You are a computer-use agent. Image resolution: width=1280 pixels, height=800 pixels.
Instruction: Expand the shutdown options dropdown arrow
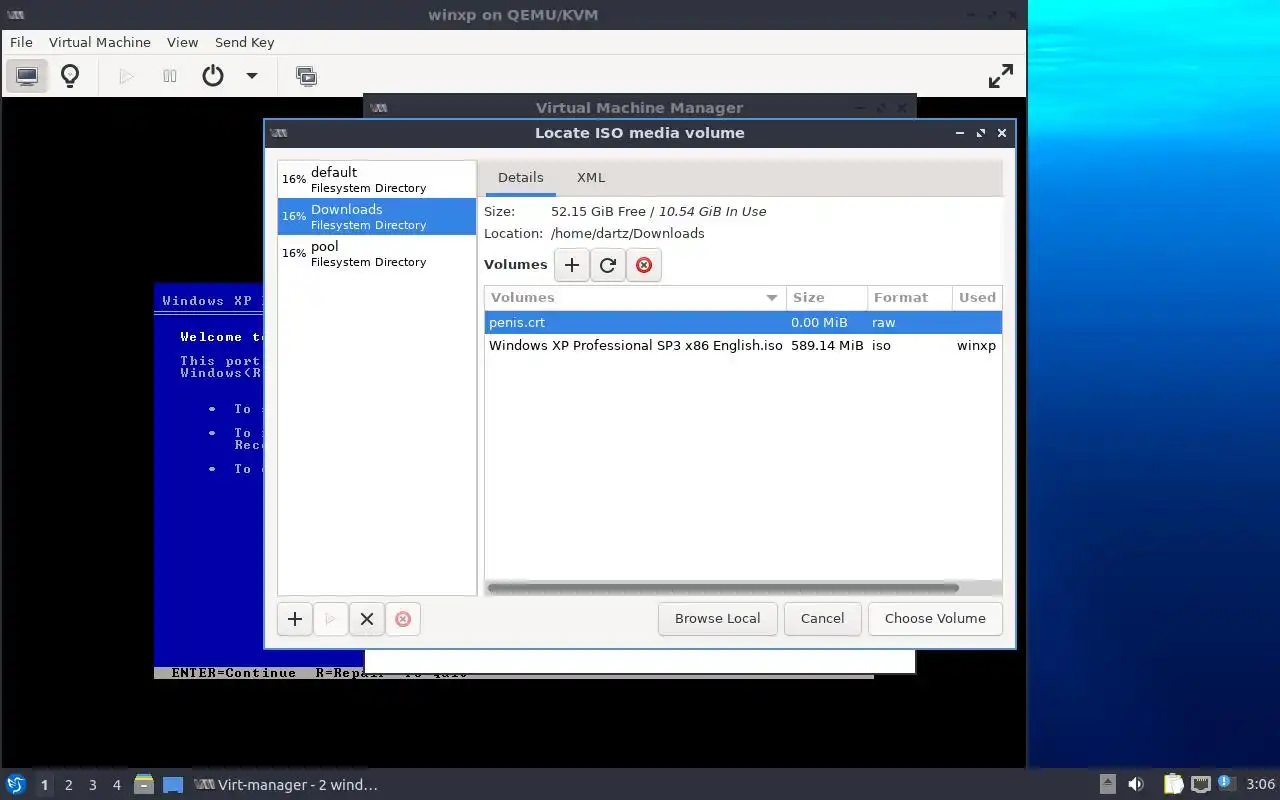252,76
